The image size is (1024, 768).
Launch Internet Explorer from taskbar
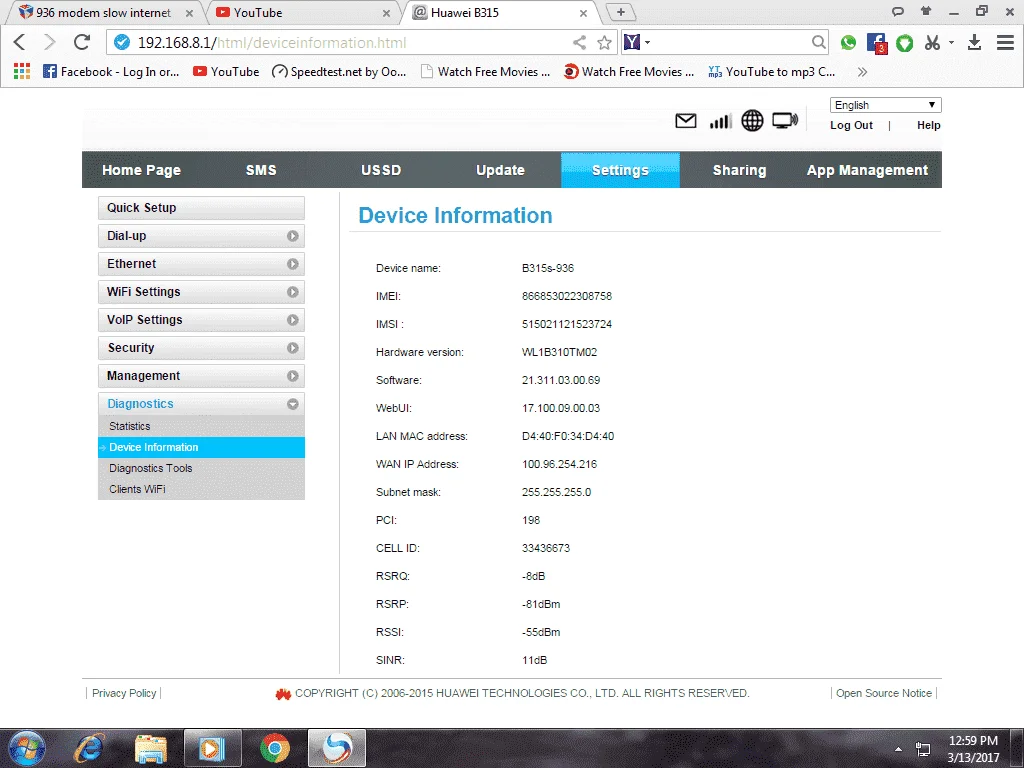tap(88, 748)
